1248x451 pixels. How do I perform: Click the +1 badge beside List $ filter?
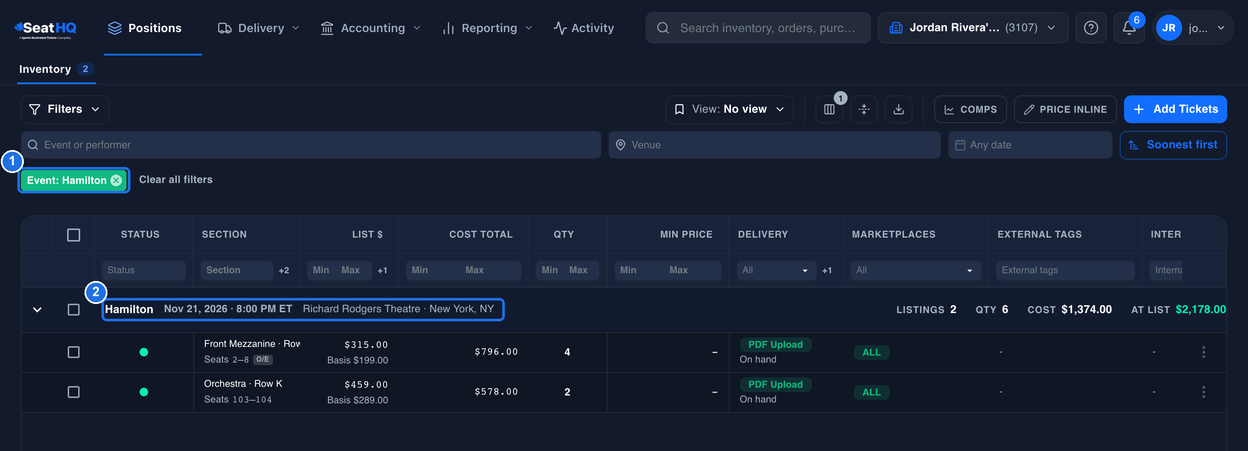coord(382,270)
